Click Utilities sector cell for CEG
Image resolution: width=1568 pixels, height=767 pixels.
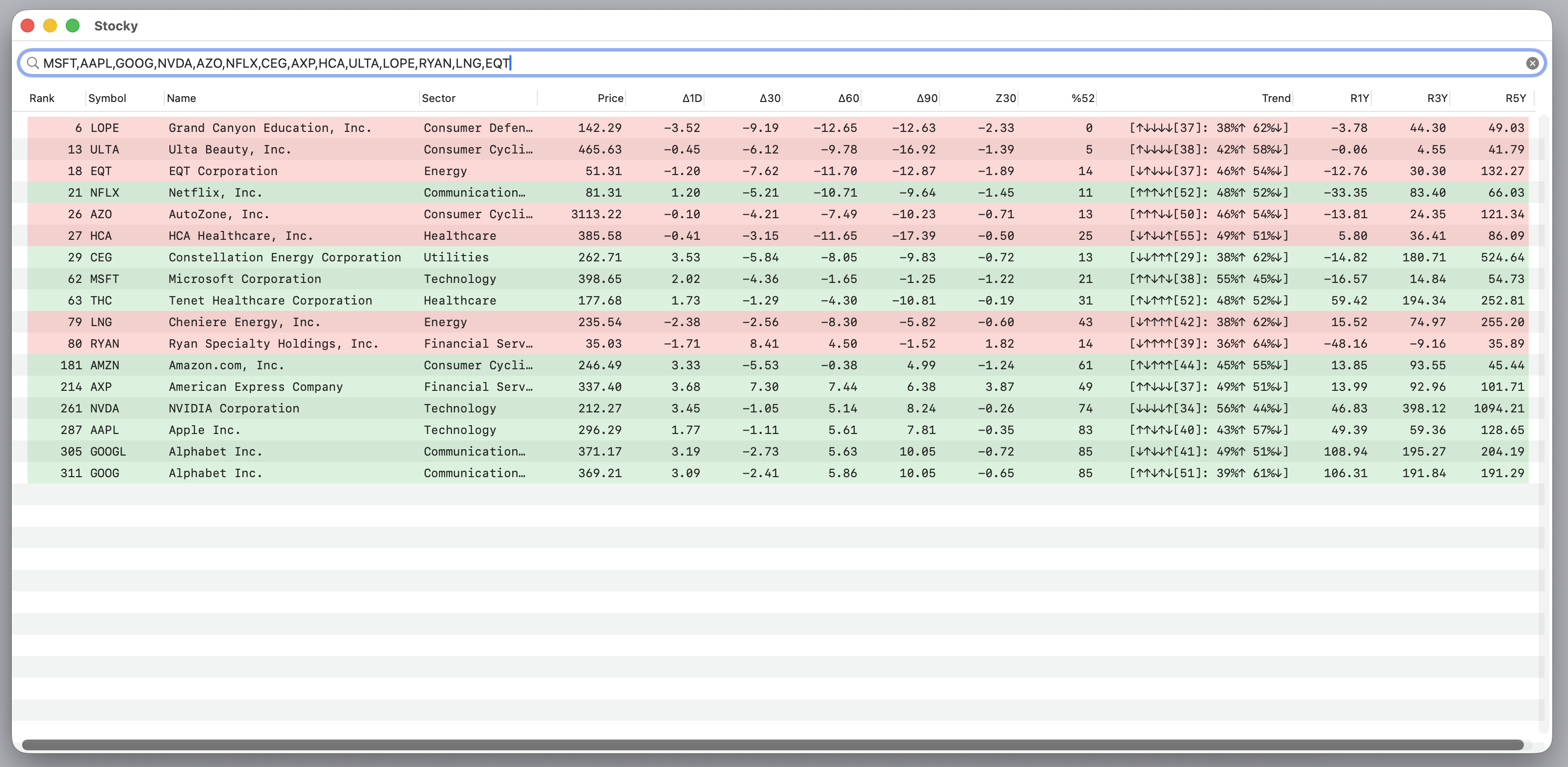pyautogui.click(x=457, y=257)
